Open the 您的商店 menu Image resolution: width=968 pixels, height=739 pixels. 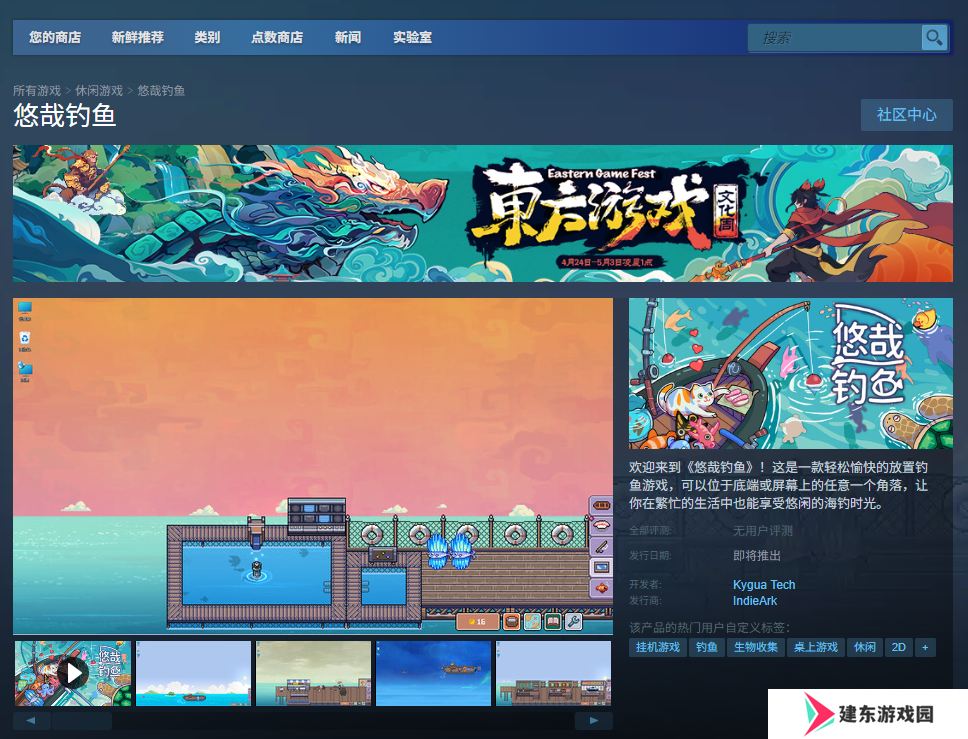(x=55, y=38)
